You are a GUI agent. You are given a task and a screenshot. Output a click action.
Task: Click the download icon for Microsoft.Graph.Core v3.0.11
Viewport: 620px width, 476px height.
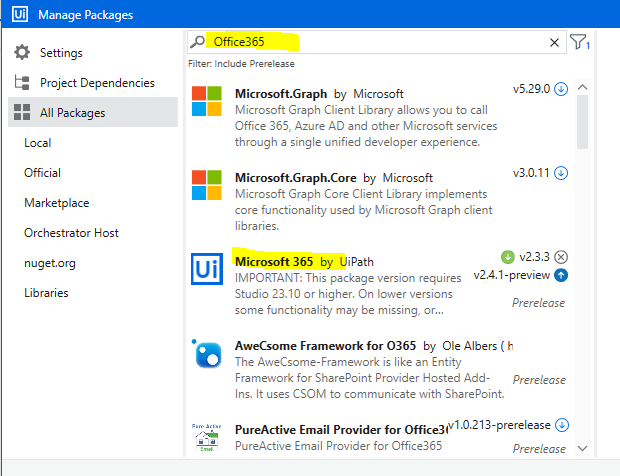[561, 172]
